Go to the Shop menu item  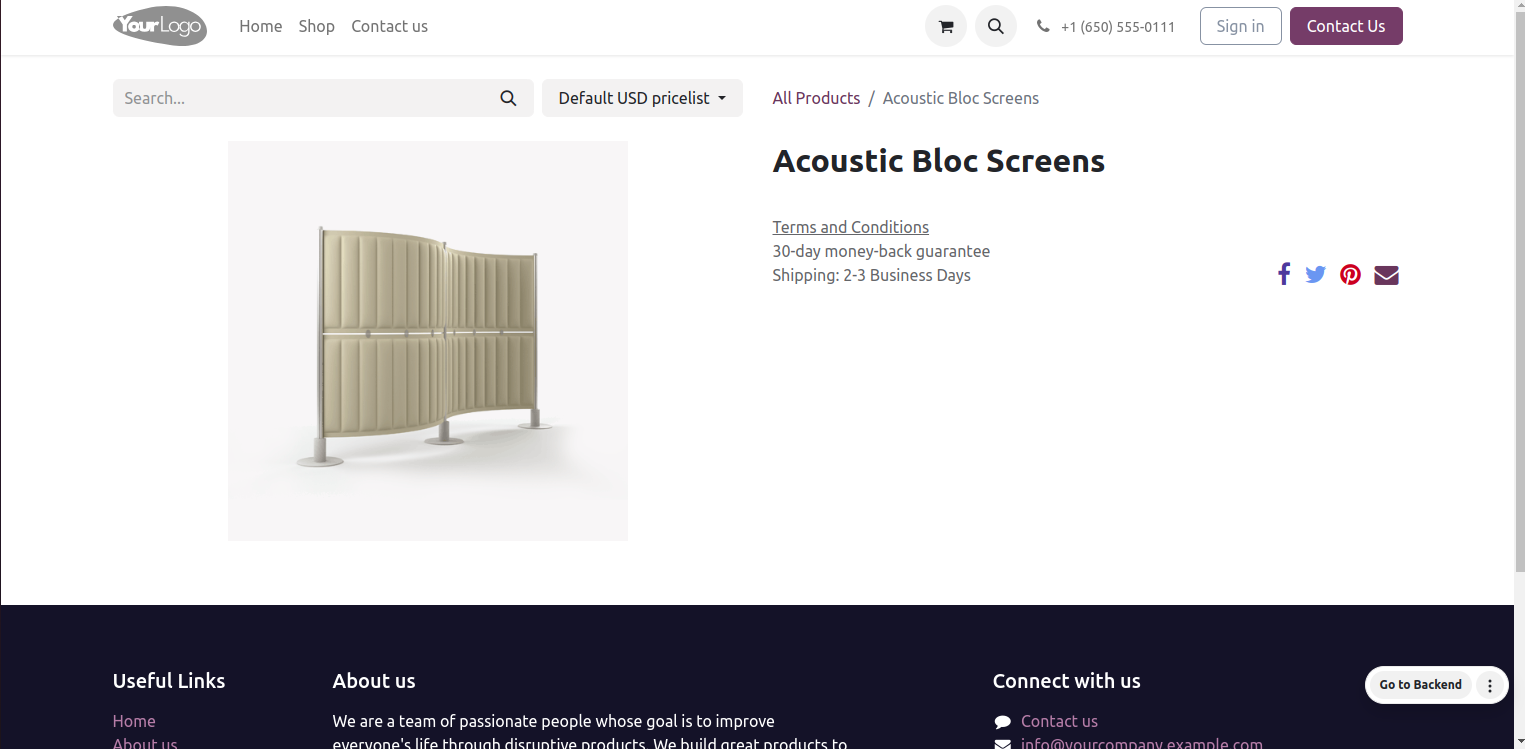(x=316, y=26)
